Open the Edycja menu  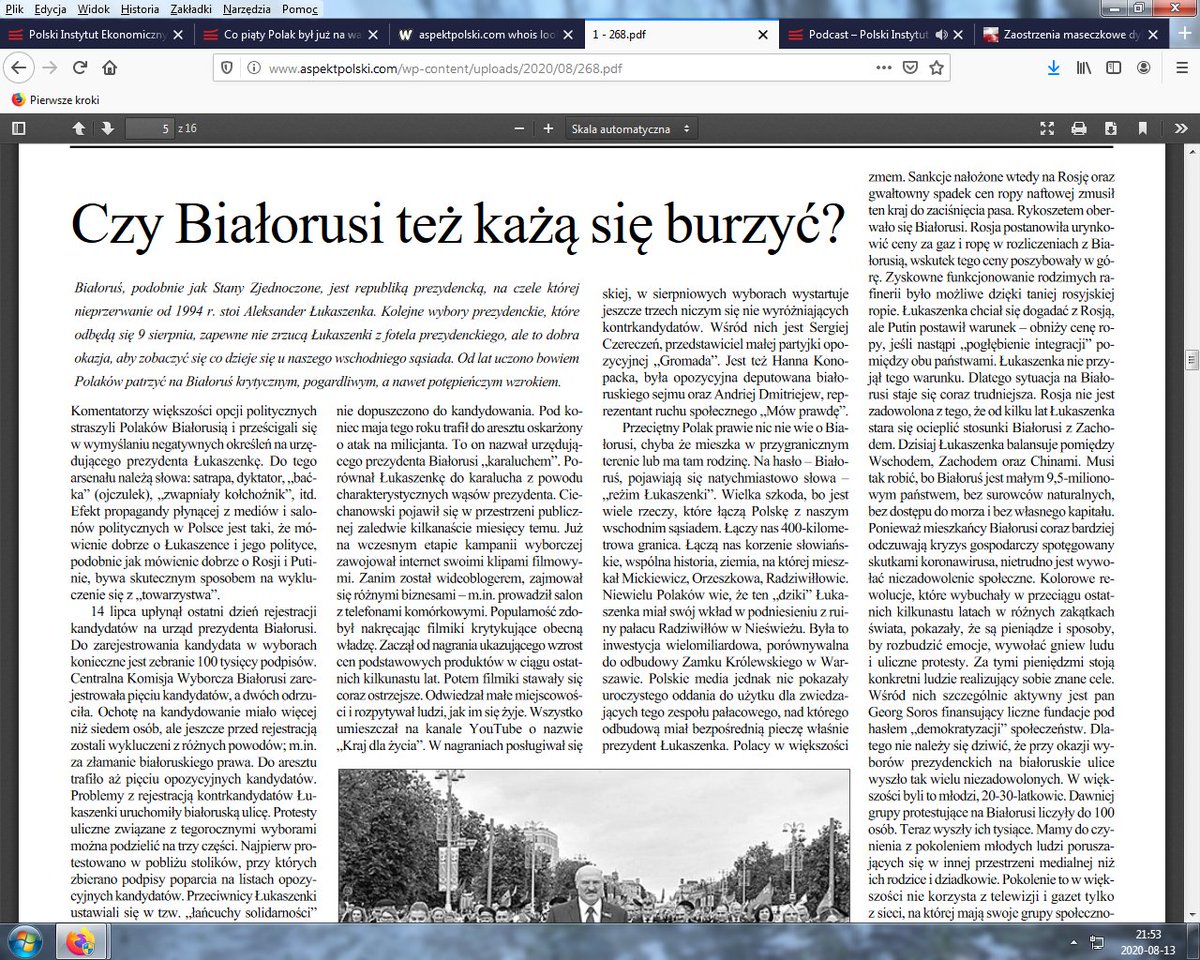pyautogui.click(x=49, y=8)
